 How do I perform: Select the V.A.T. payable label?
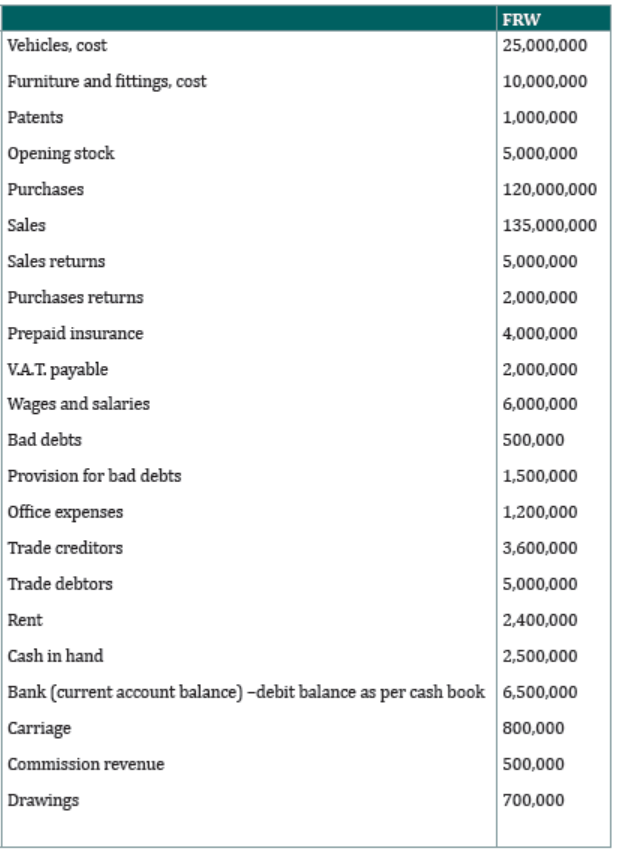(x=58, y=369)
